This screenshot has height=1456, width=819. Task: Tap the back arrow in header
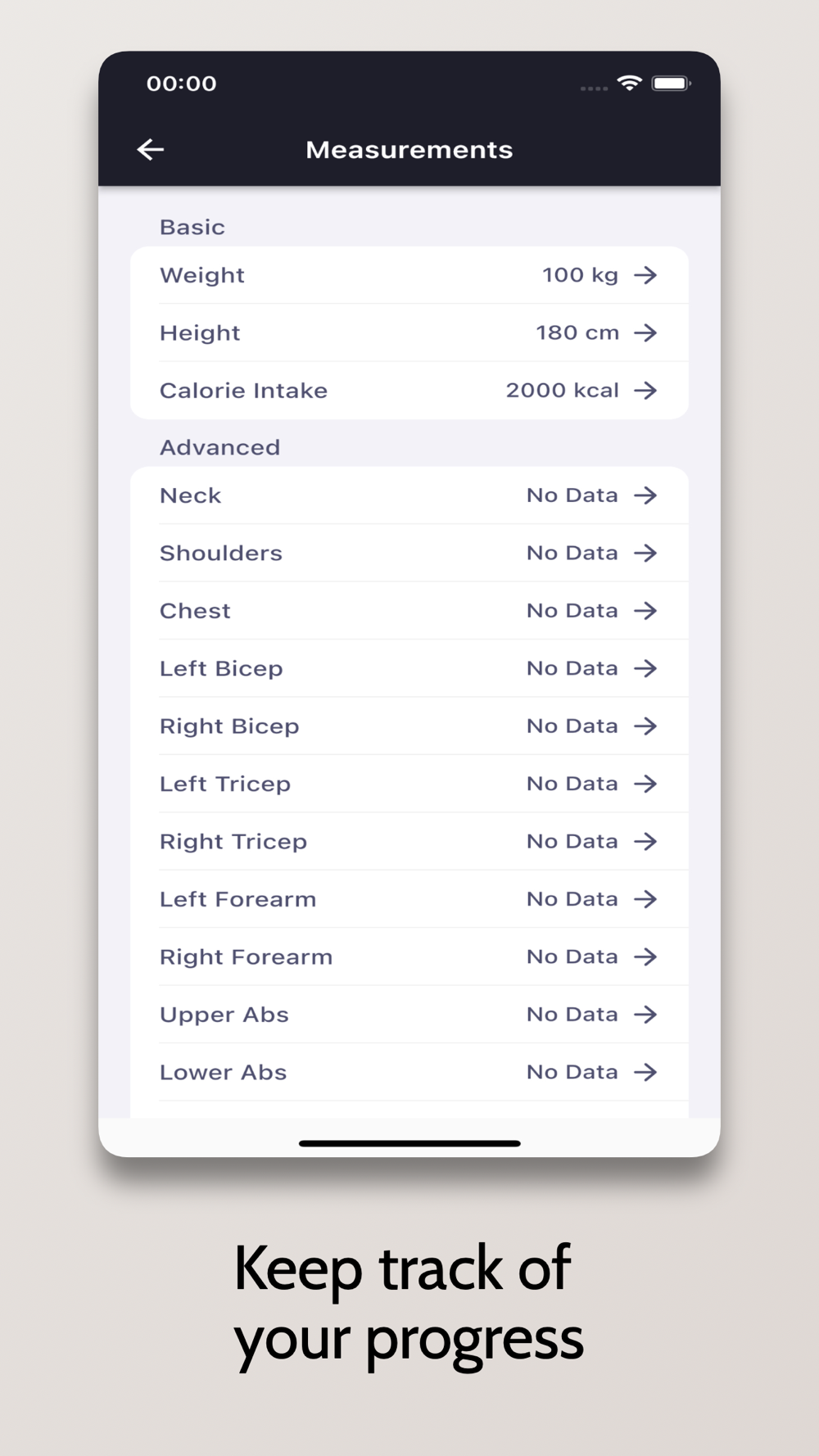click(x=151, y=149)
